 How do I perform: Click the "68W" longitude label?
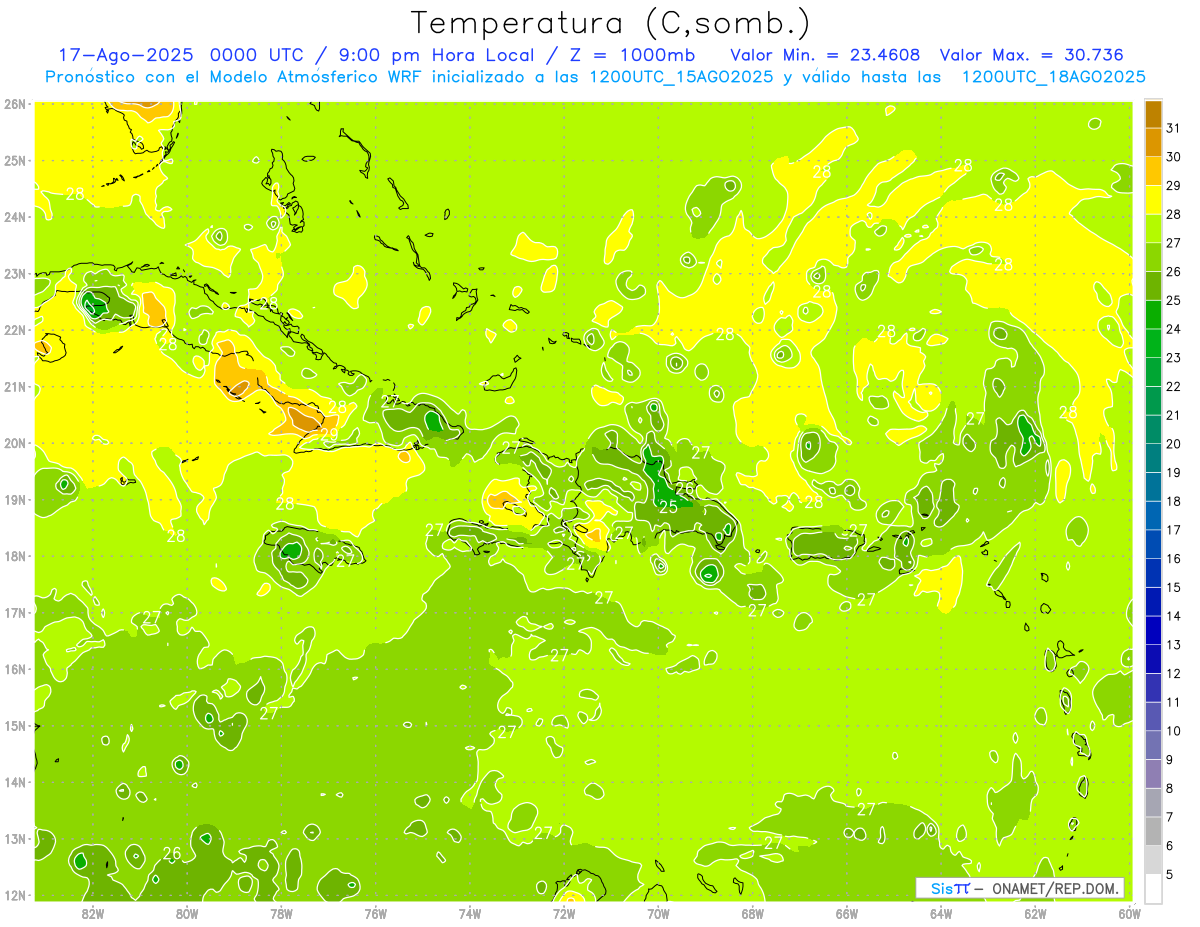click(x=752, y=913)
